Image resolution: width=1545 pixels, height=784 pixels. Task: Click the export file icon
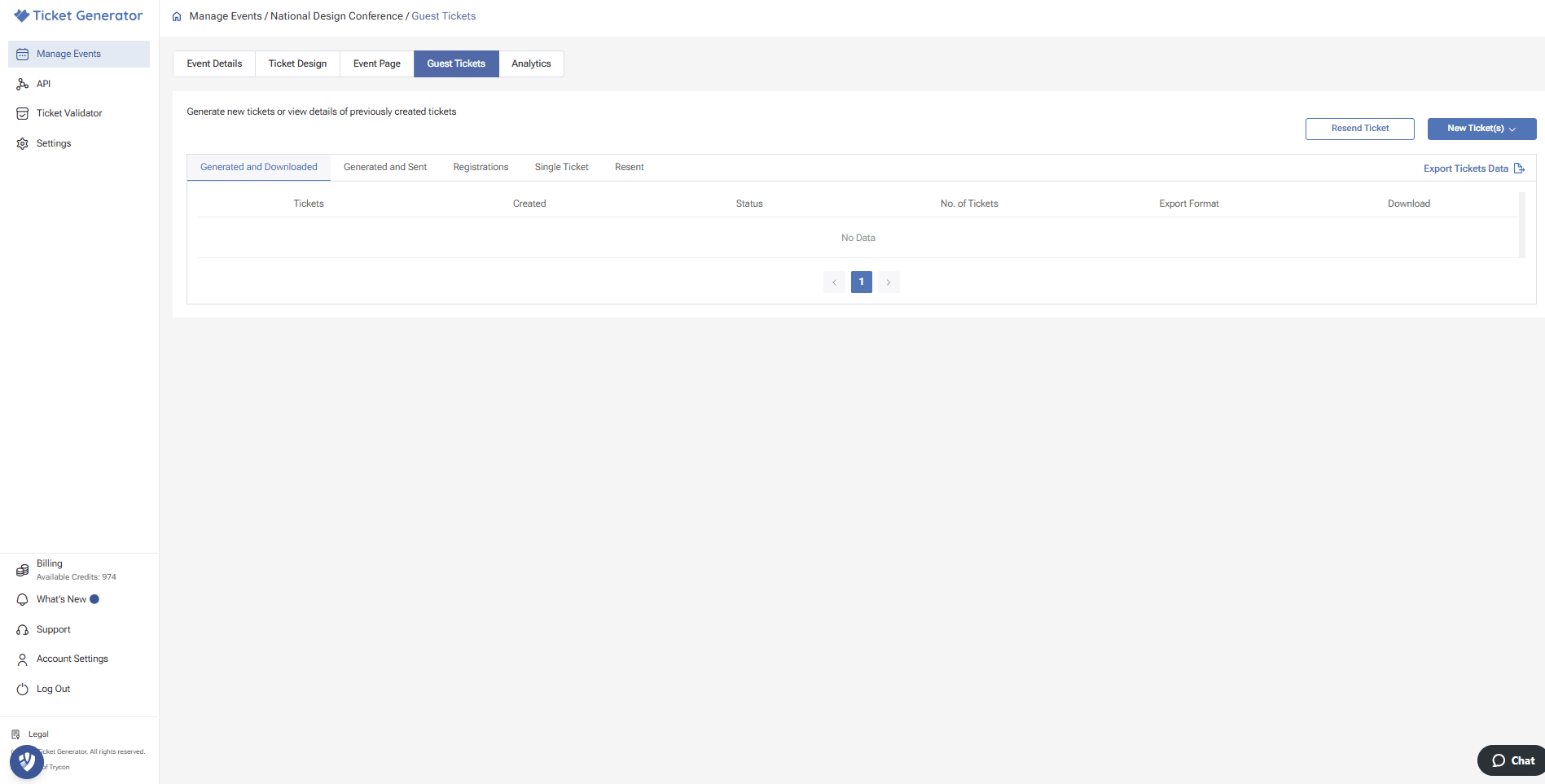(1519, 169)
